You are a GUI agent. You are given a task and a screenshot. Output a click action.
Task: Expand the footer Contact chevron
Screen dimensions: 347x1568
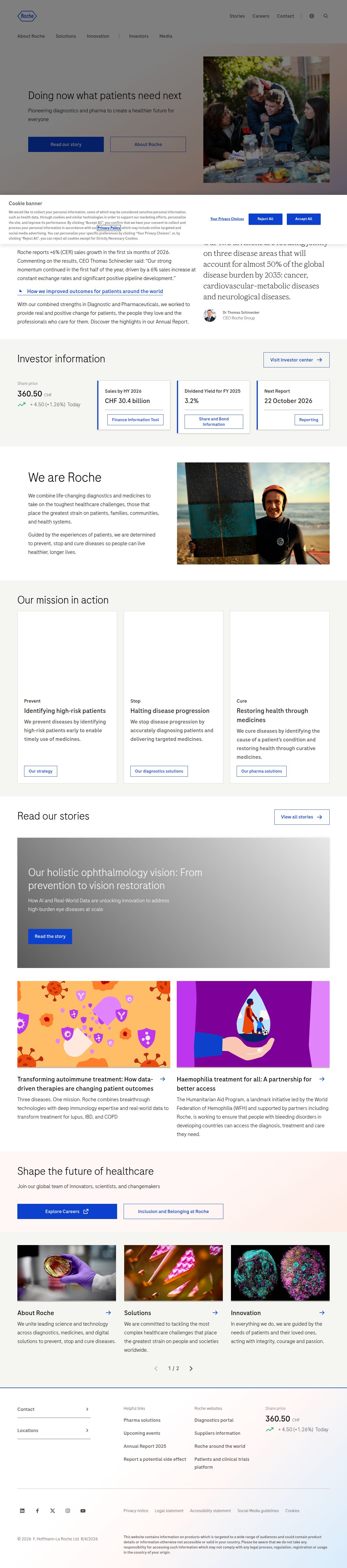87,1409
